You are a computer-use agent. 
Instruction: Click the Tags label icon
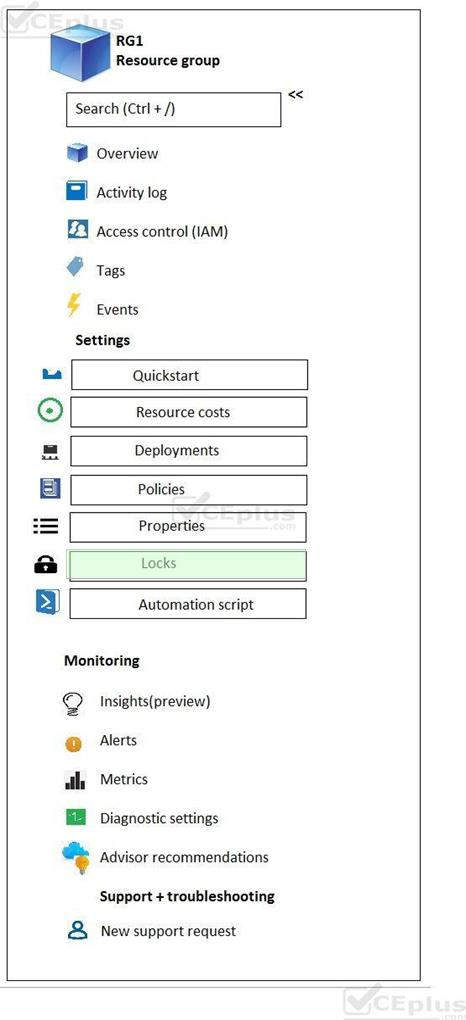pos(75,267)
